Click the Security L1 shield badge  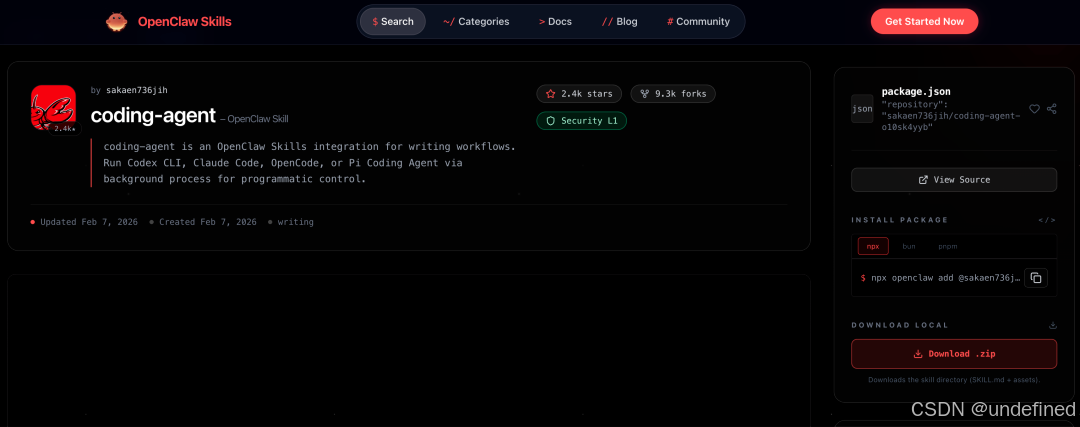[x=581, y=121]
